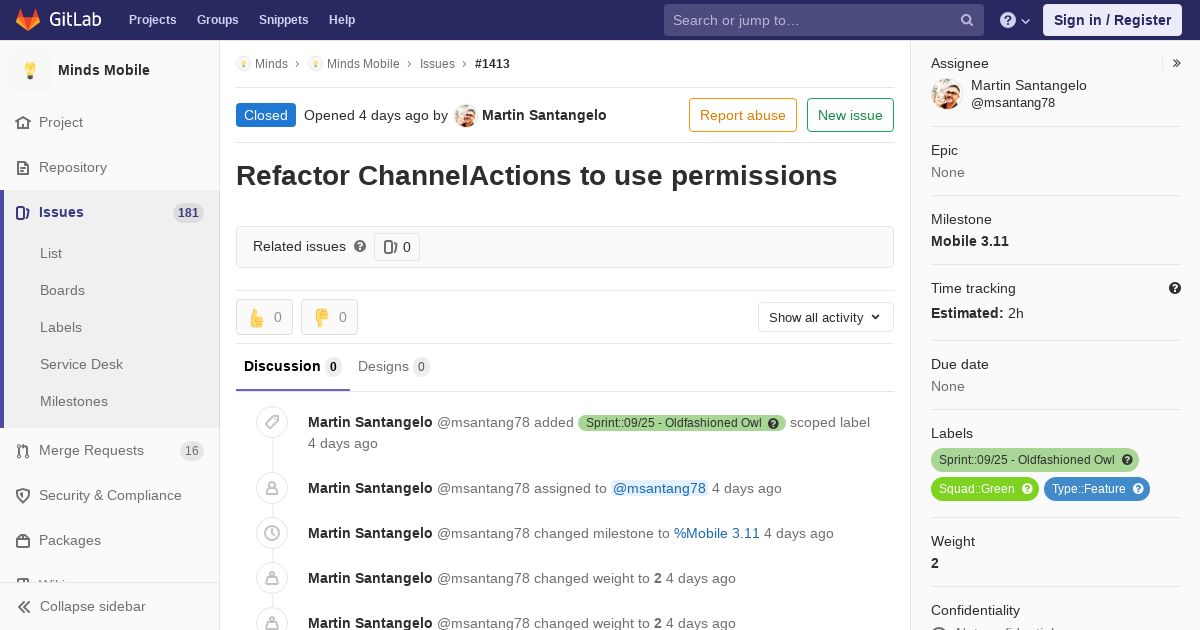
Task: Click the Repository file icon
Action: point(23,167)
